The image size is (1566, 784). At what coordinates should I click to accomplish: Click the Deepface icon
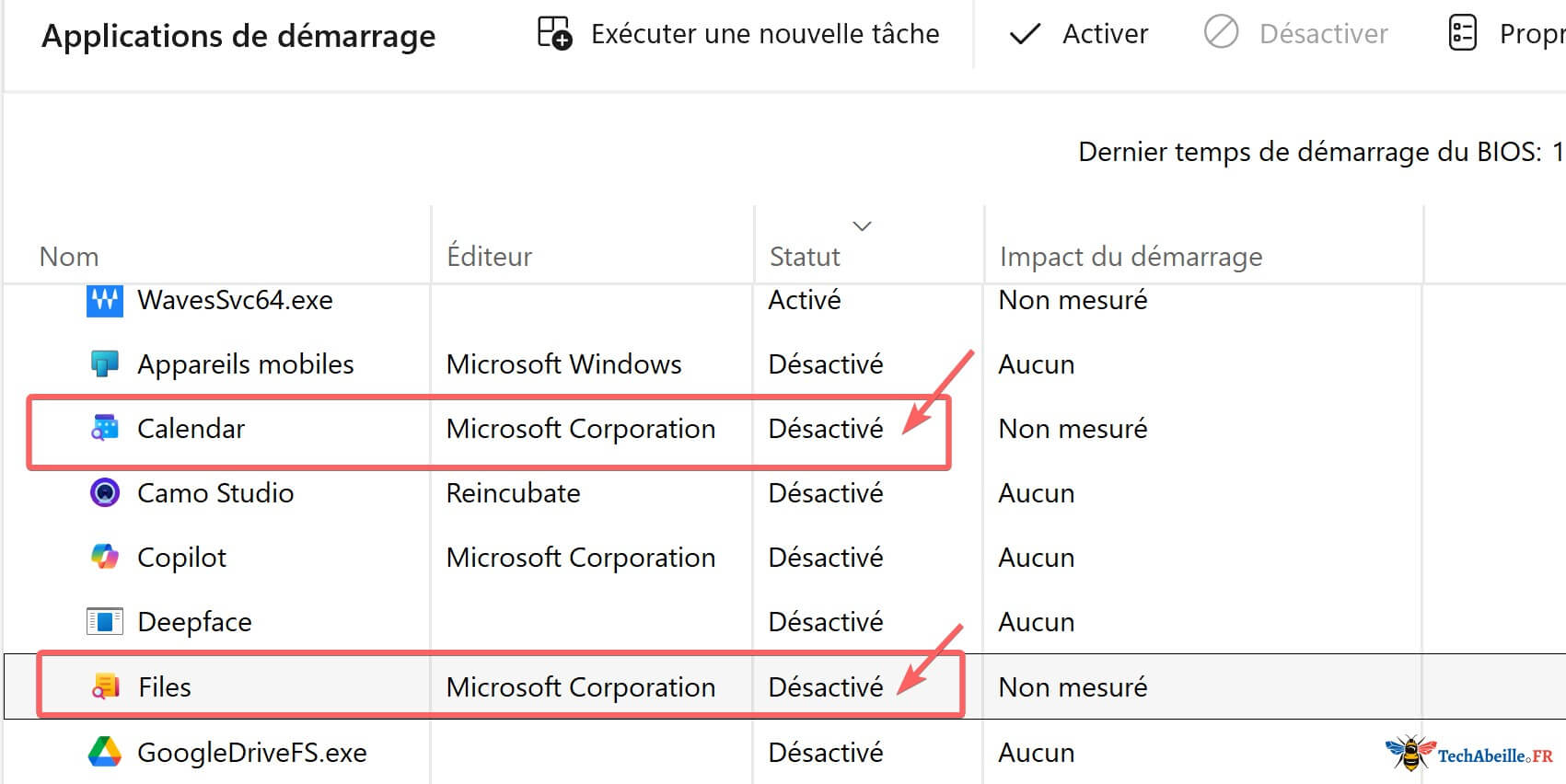pyautogui.click(x=105, y=621)
